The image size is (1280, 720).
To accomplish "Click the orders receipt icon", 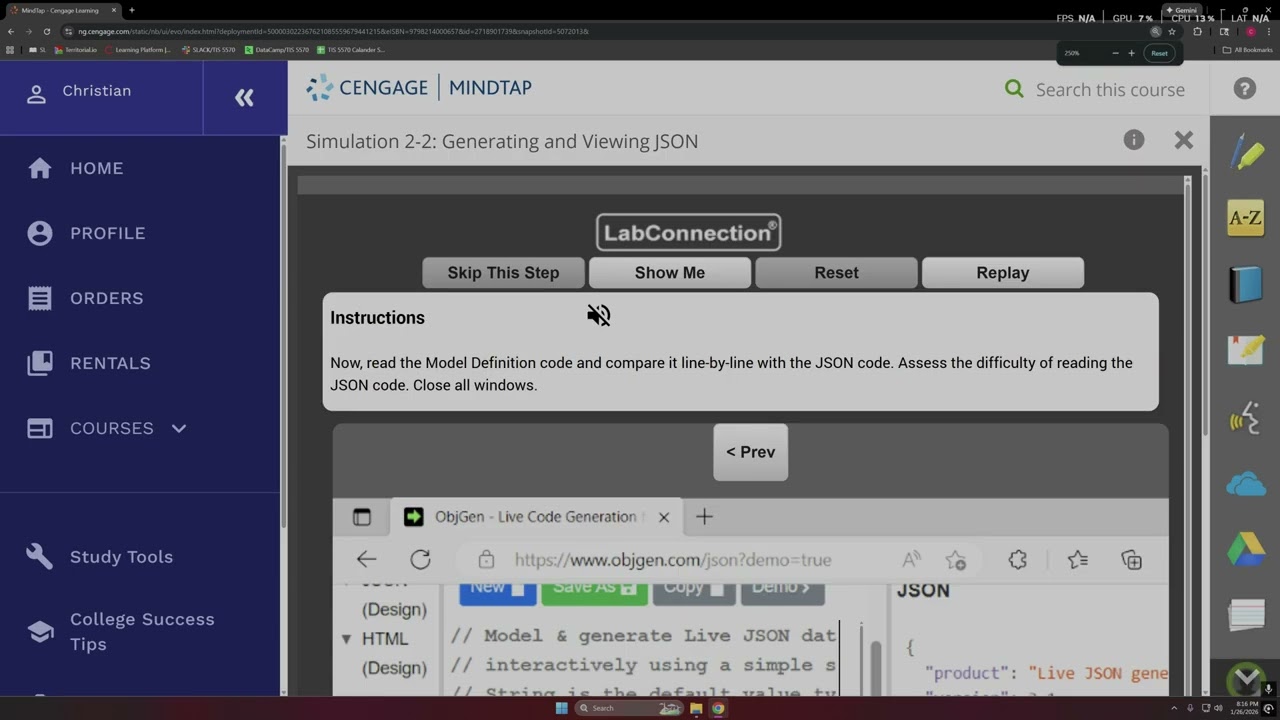I will pos(40,298).
